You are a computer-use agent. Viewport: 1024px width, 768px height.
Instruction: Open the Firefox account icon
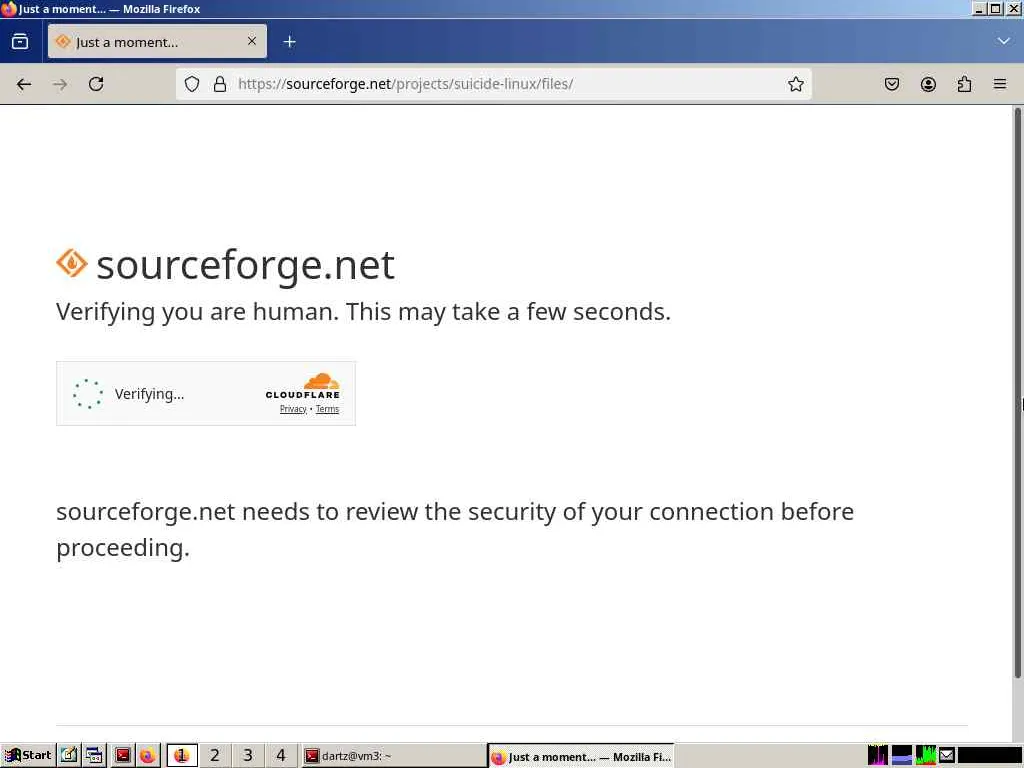pyautogui.click(x=928, y=84)
